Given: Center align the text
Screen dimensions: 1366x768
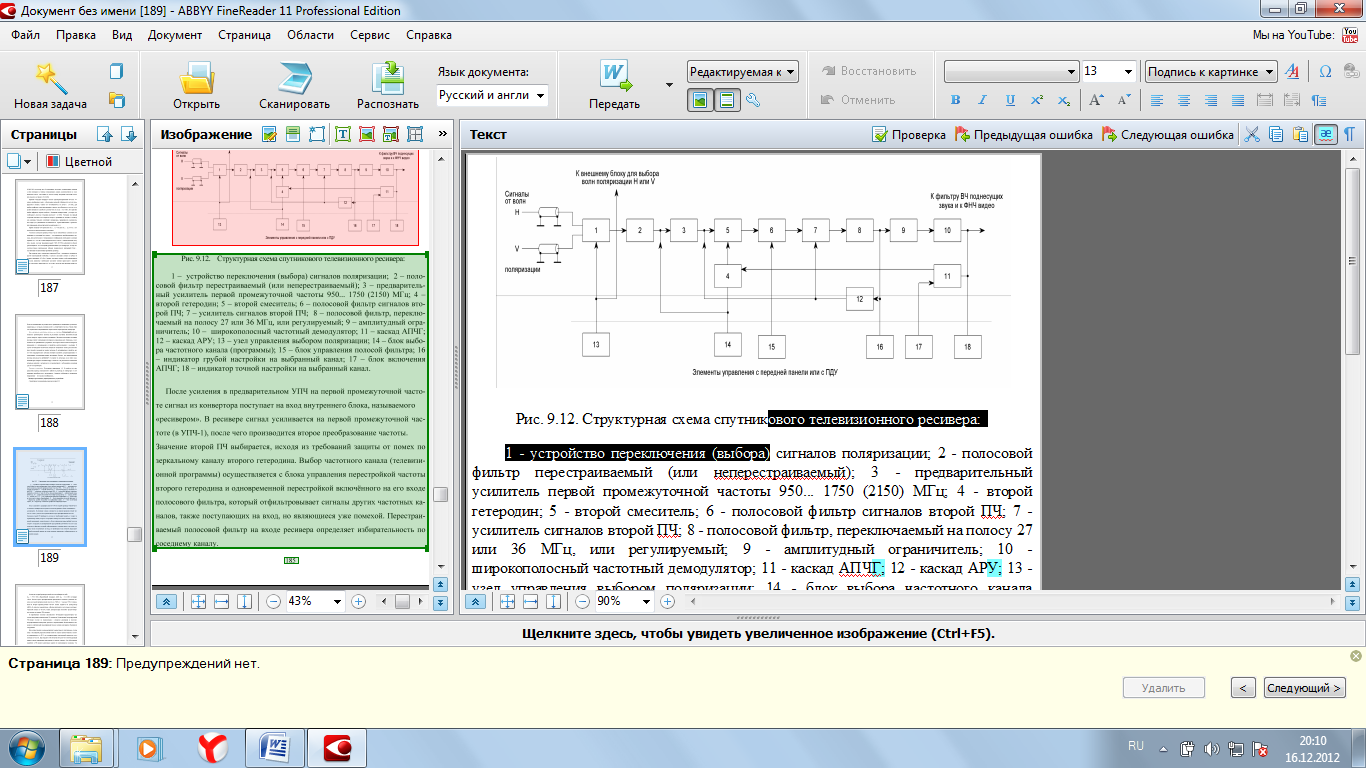Looking at the screenshot, I should (1184, 100).
